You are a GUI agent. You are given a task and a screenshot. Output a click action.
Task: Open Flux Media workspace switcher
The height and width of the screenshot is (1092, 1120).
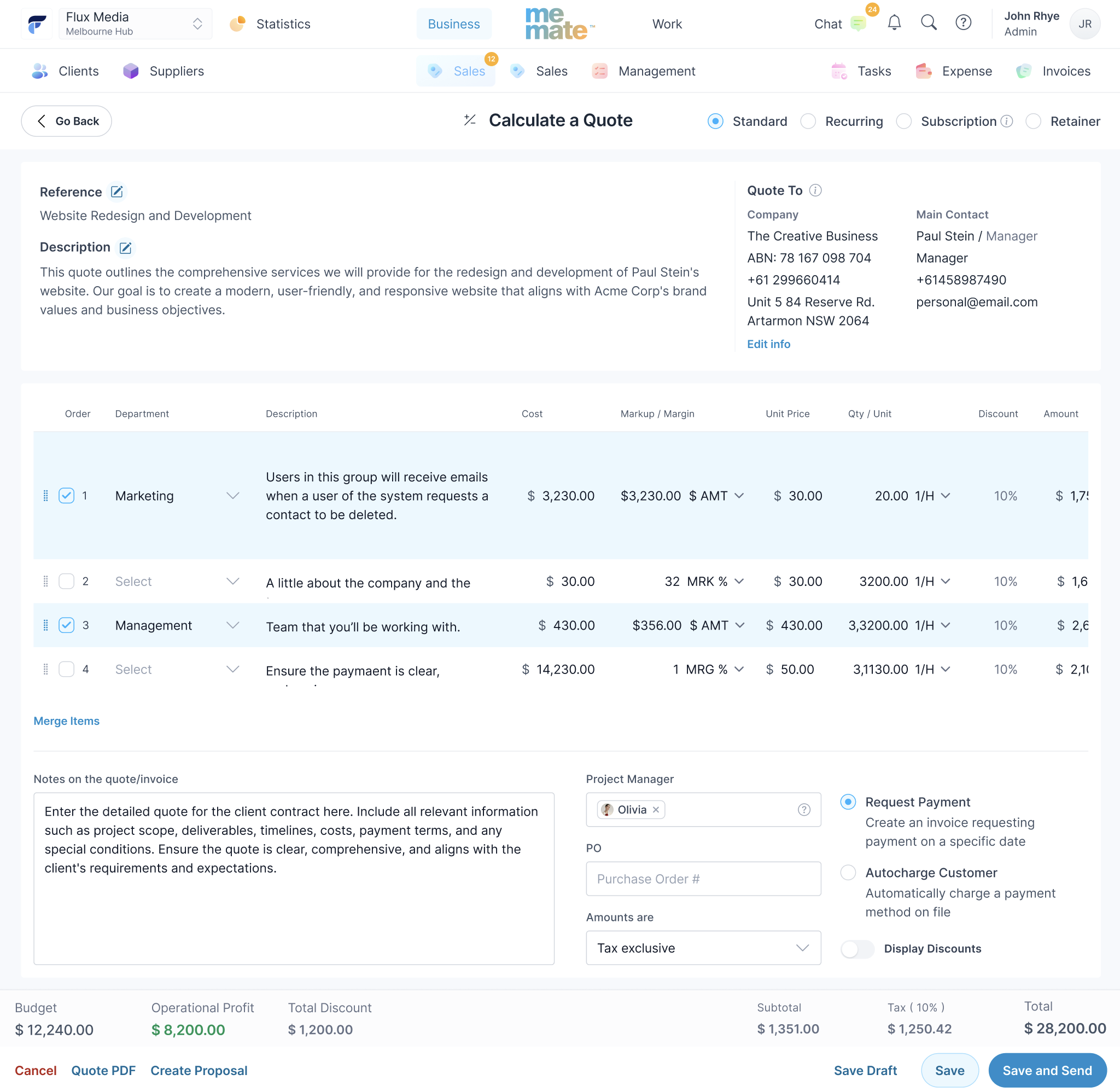coord(135,24)
